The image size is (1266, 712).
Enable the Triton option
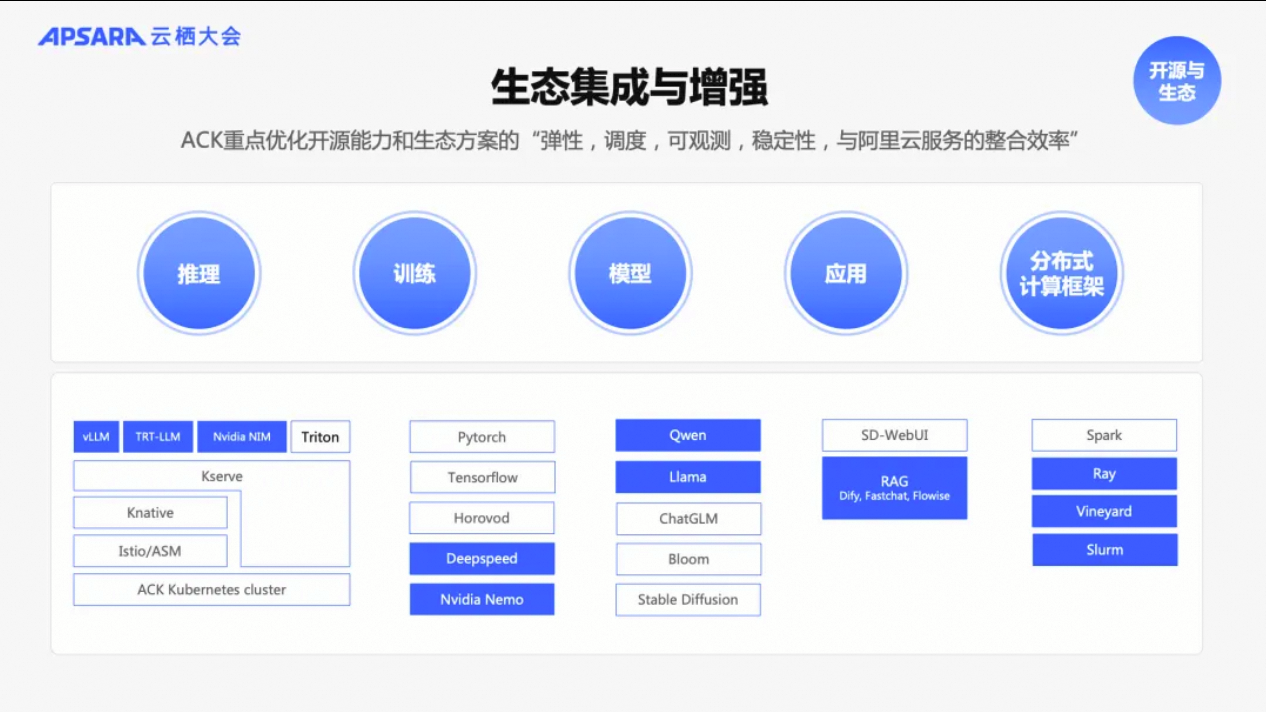point(320,436)
